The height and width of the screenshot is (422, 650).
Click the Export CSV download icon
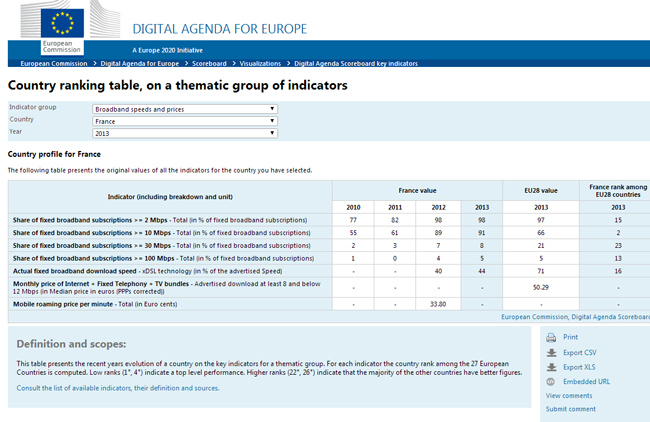pos(552,352)
